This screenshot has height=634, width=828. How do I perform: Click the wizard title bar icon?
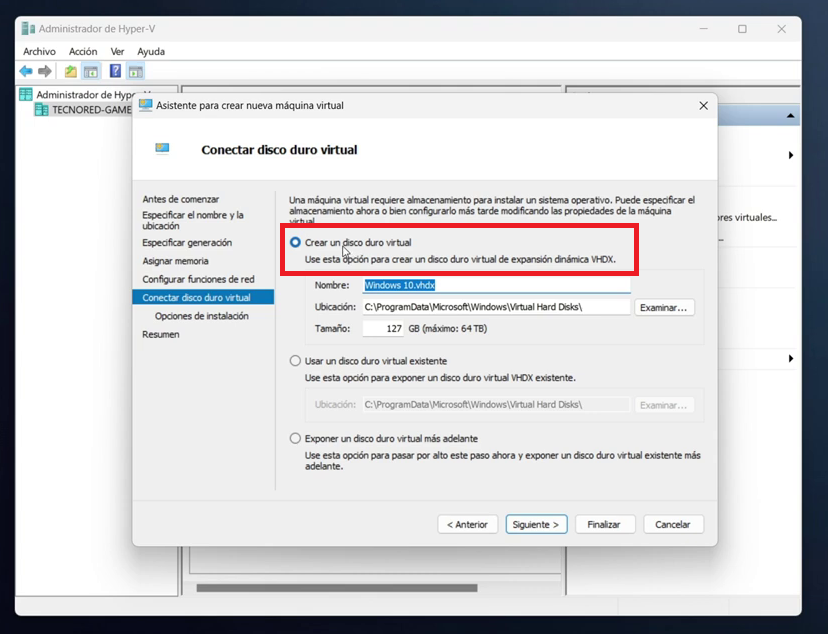(145, 105)
